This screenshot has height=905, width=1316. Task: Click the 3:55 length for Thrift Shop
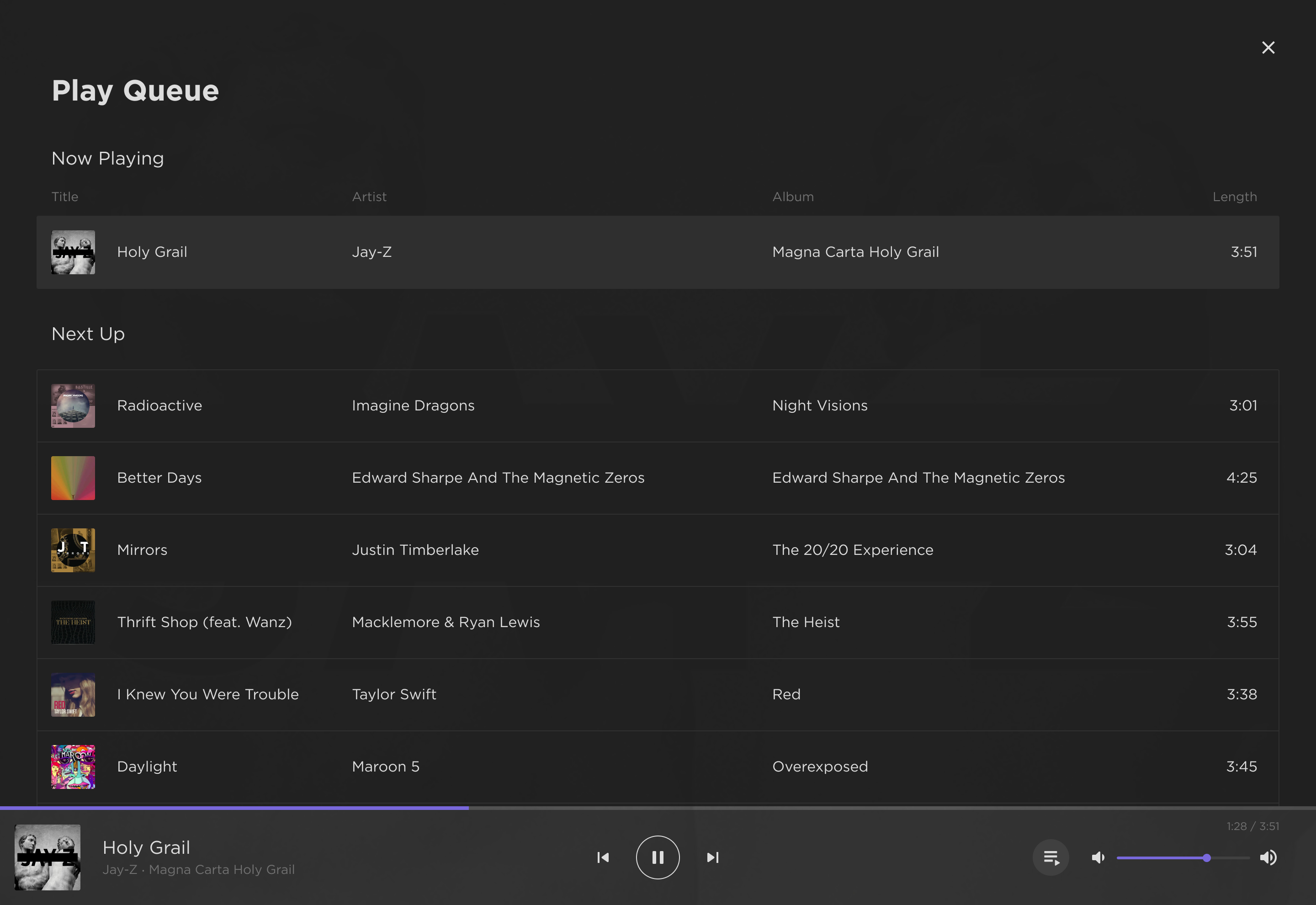pos(1242,623)
